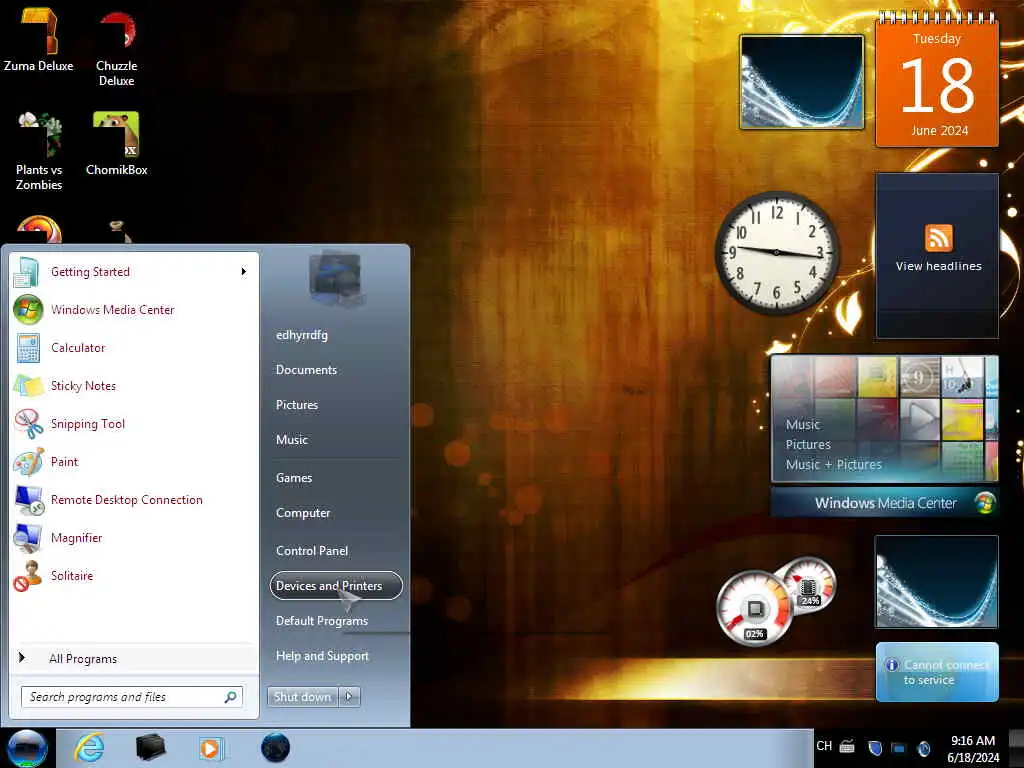Expand the Getting Started submenu arrow
The height and width of the screenshot is (768, 1024).
[244, 272]
